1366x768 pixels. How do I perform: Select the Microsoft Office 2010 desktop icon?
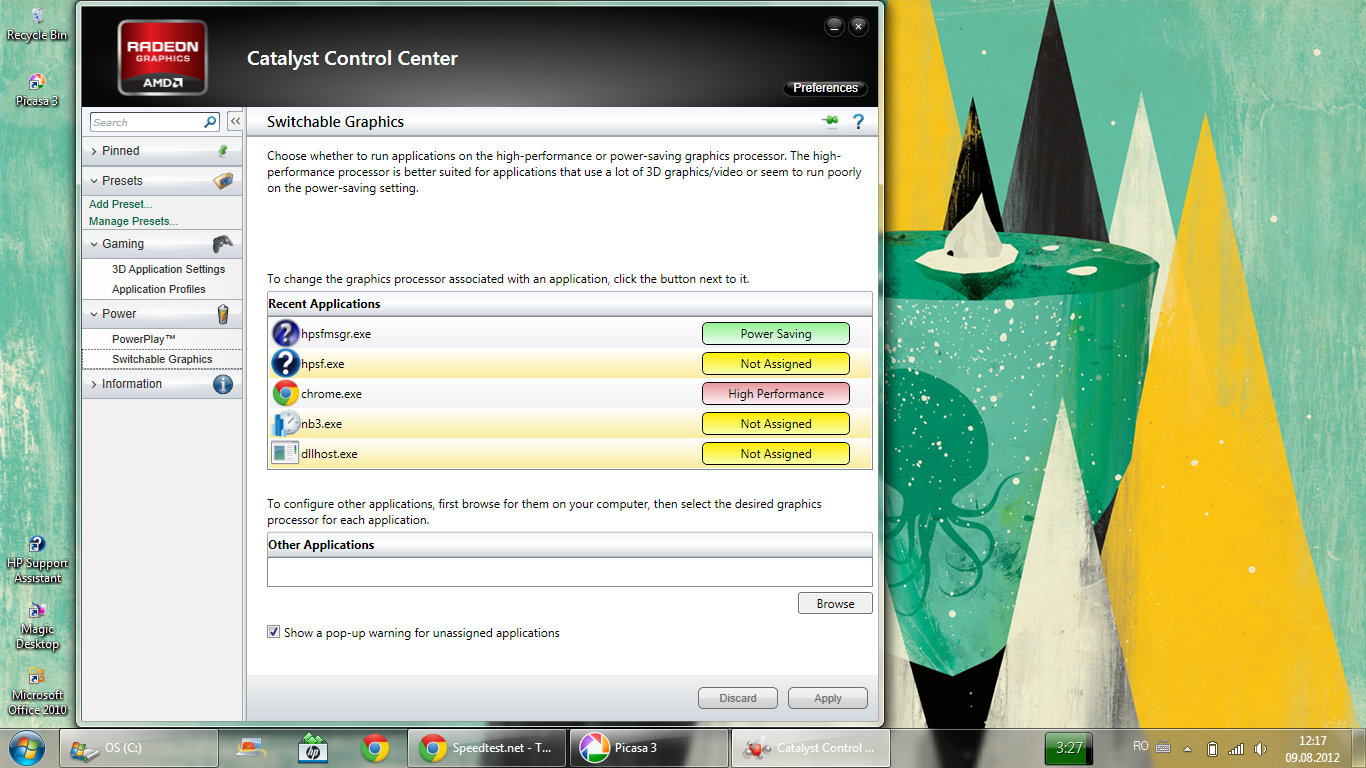37,691
